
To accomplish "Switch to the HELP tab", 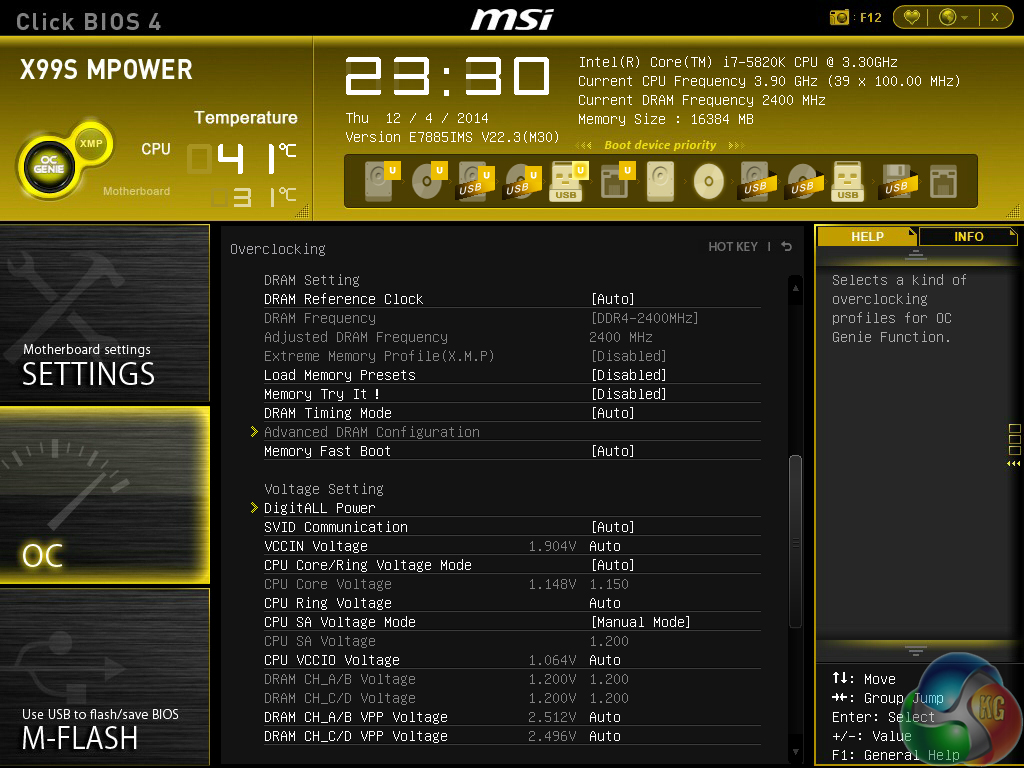I will coord(867,236).
